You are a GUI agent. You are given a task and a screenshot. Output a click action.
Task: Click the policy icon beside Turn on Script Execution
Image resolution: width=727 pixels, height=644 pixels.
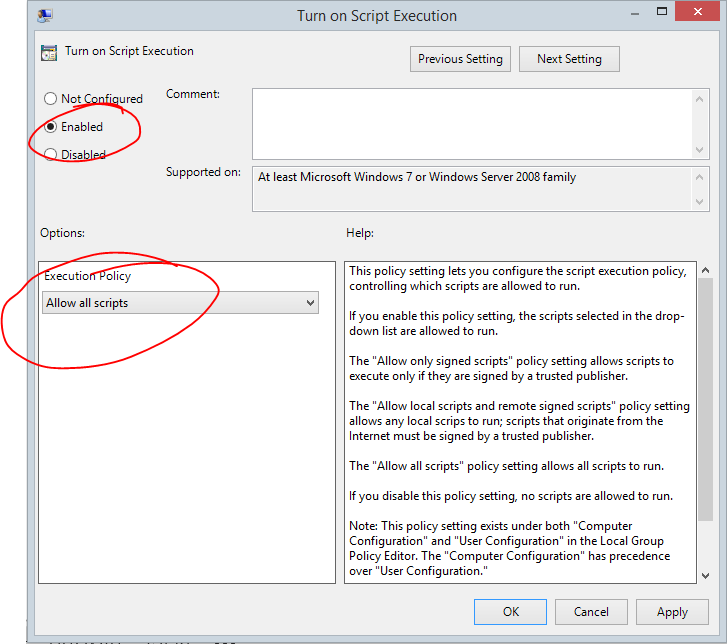click(x=49, y=52)
